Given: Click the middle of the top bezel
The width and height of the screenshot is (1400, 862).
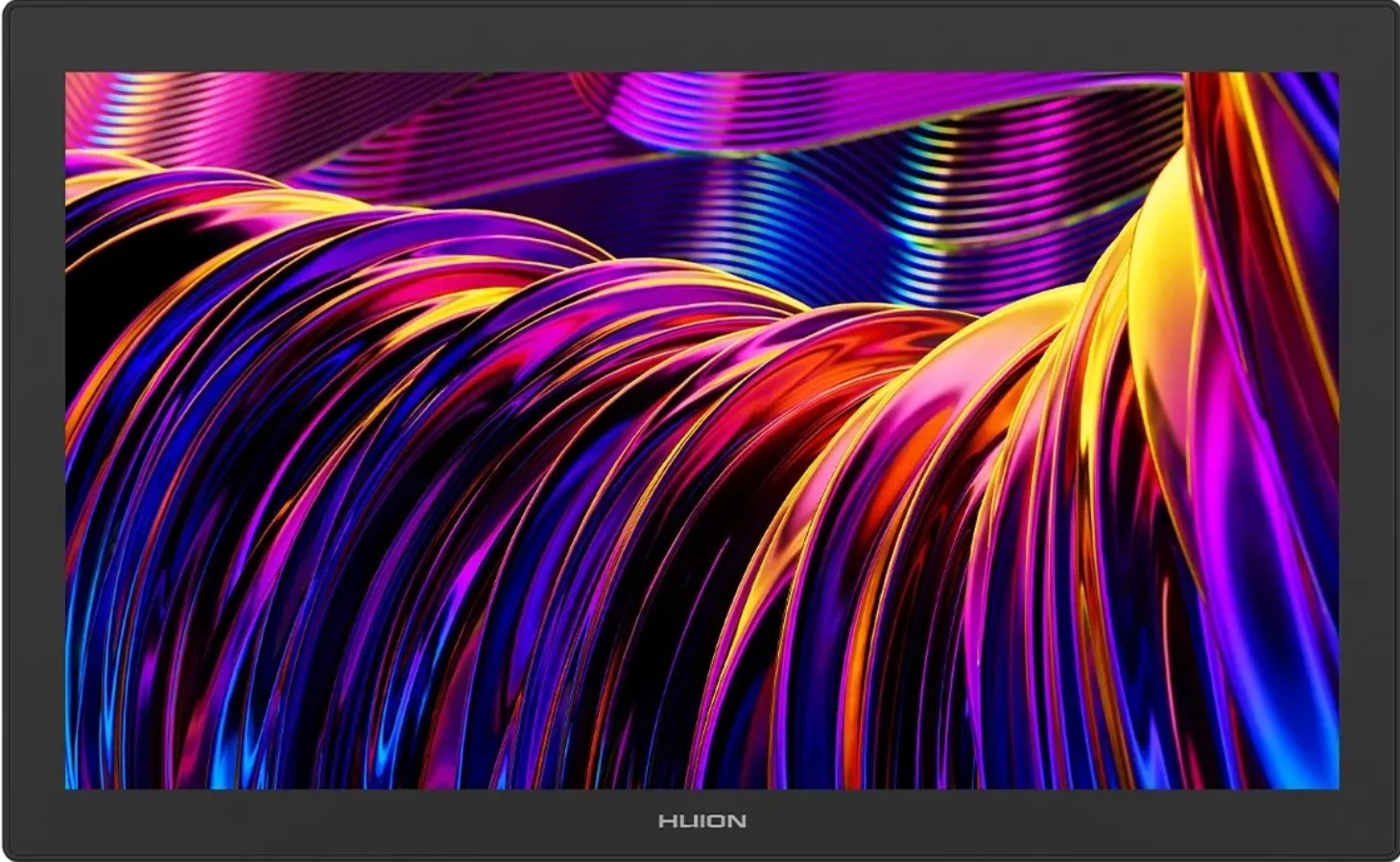Looking at the screenshot, I should (x=700, y=36).
